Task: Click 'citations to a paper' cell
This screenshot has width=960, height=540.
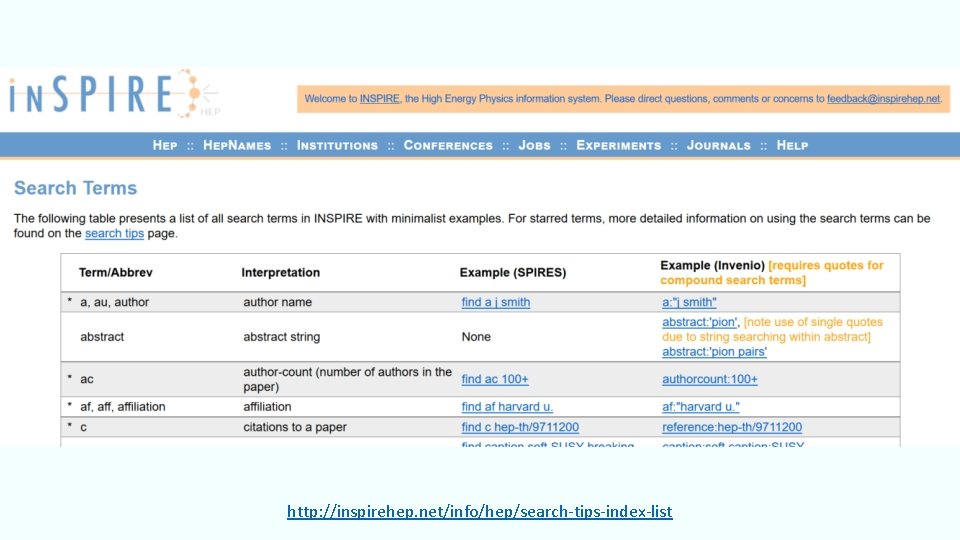Action: tap(294, 427)
